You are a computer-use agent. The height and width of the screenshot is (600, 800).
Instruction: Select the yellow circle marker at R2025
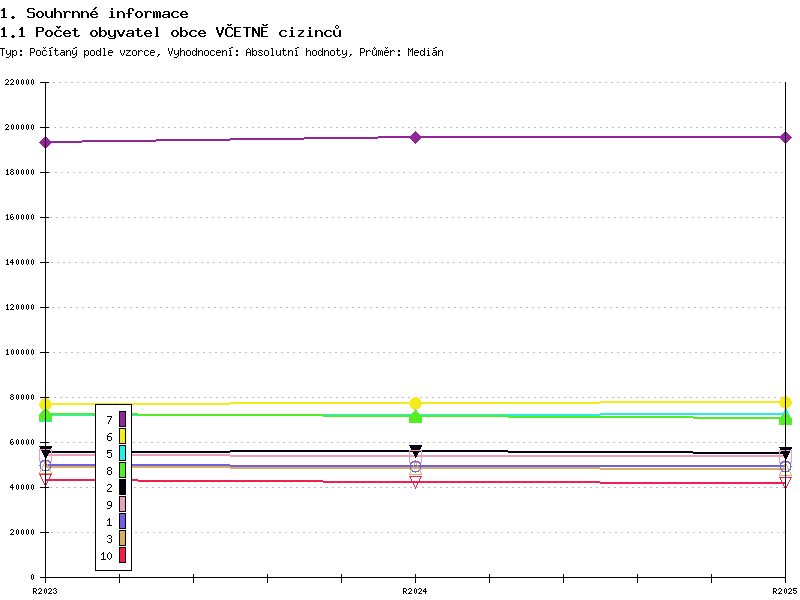pos(785,403)
